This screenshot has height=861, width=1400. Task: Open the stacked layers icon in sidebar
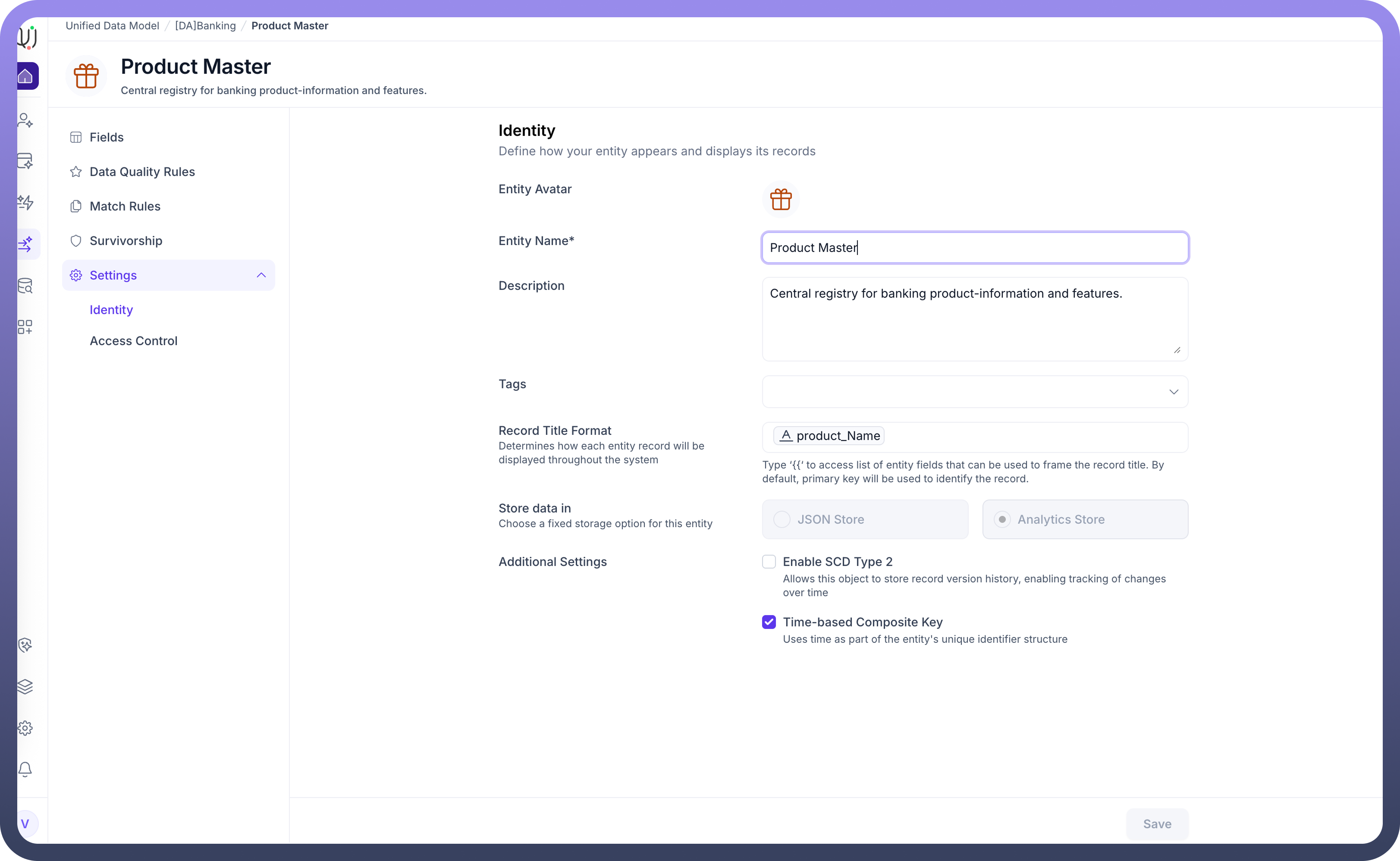[x=25, y=686]
